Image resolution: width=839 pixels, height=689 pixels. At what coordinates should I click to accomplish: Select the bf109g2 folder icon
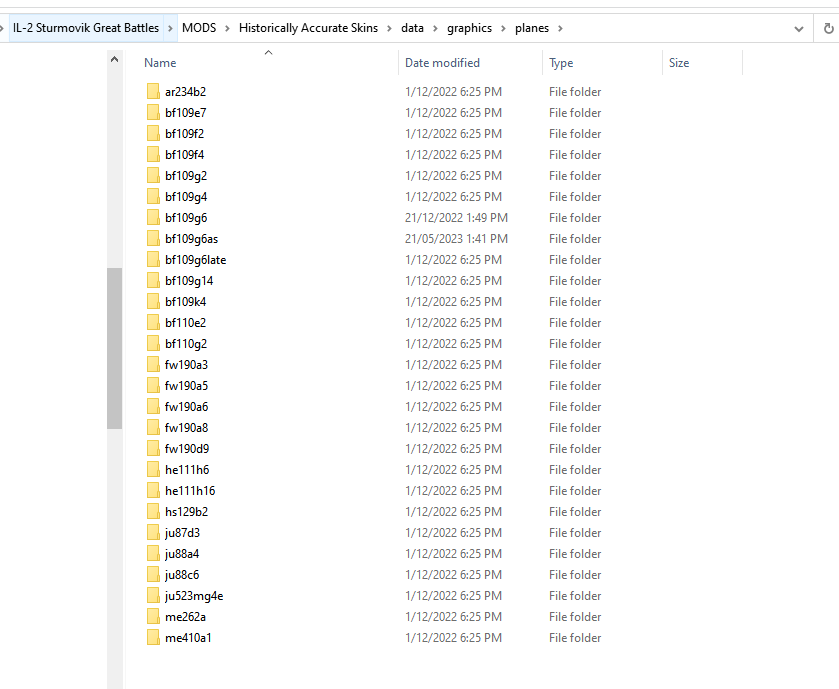(153, 175)
